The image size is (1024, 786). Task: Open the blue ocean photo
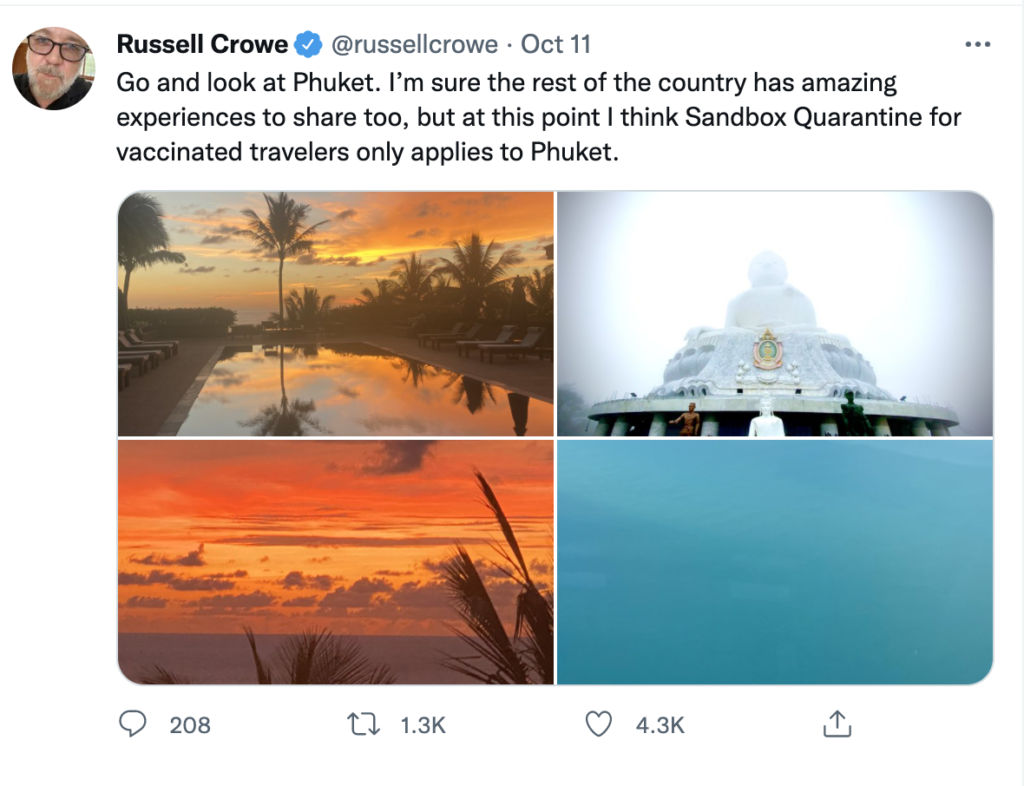tap(775, 562)
